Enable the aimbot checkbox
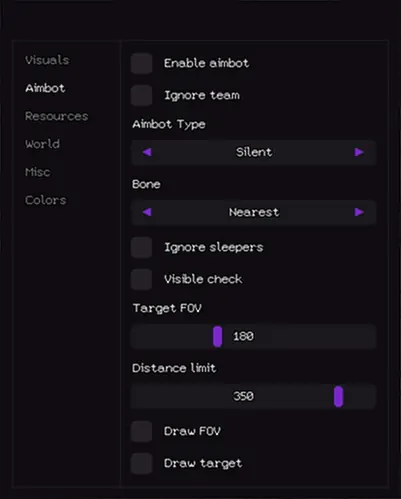 (x=142, y=63)
